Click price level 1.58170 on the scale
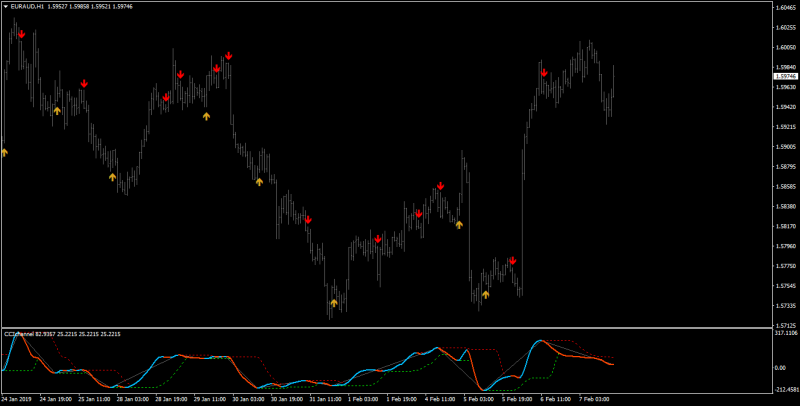 coord(786,226)
